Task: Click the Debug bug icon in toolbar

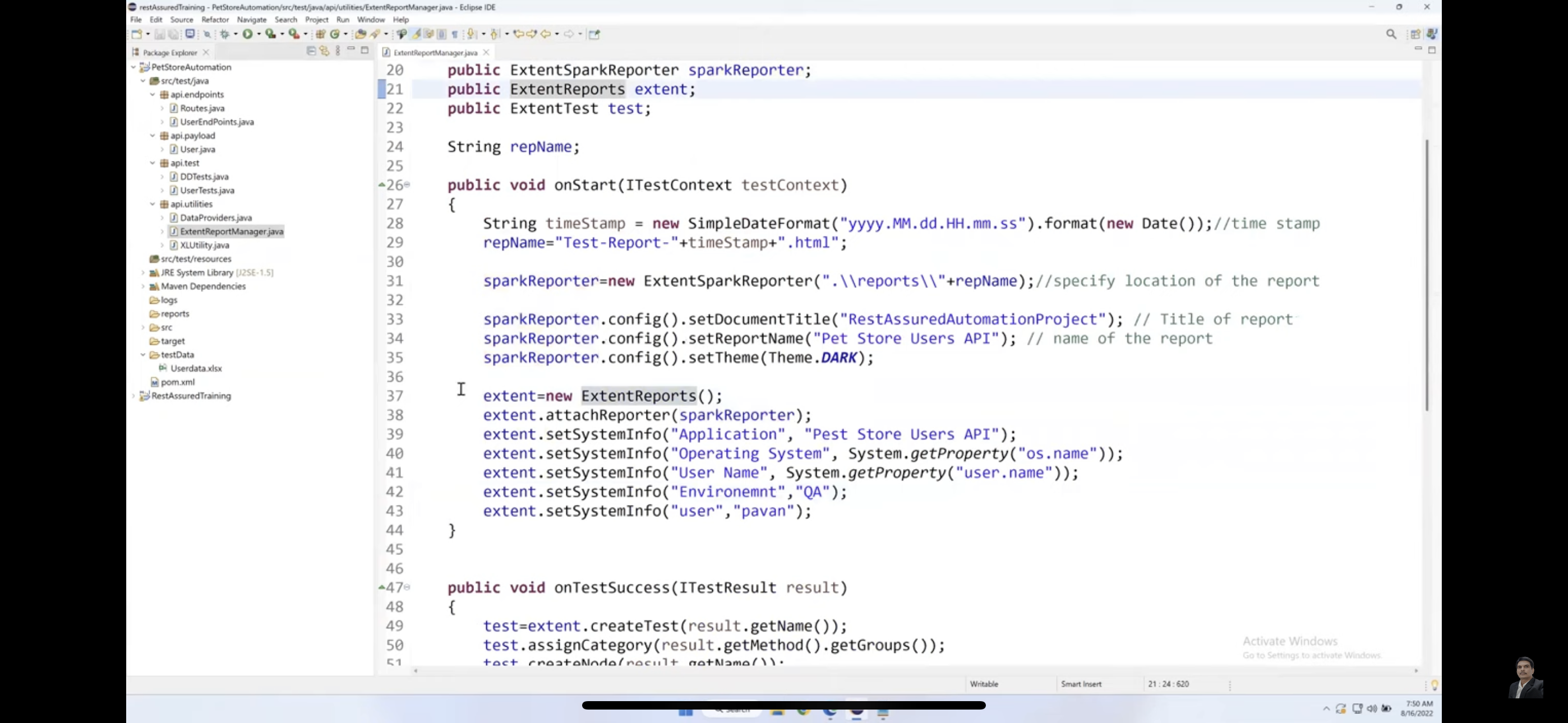Action: click(225, 34)
